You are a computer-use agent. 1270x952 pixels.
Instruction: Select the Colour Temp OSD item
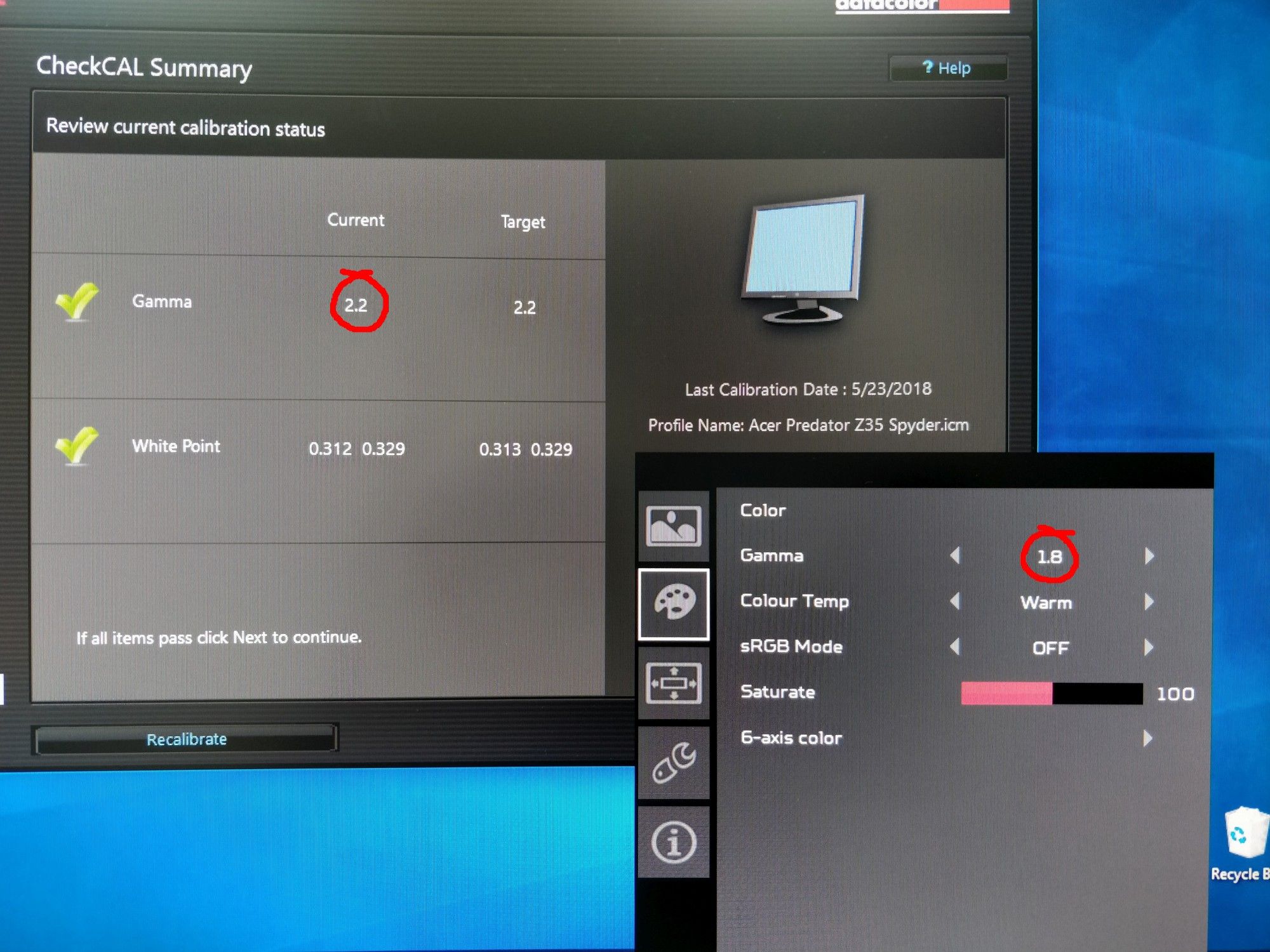(x=794, y=601)
